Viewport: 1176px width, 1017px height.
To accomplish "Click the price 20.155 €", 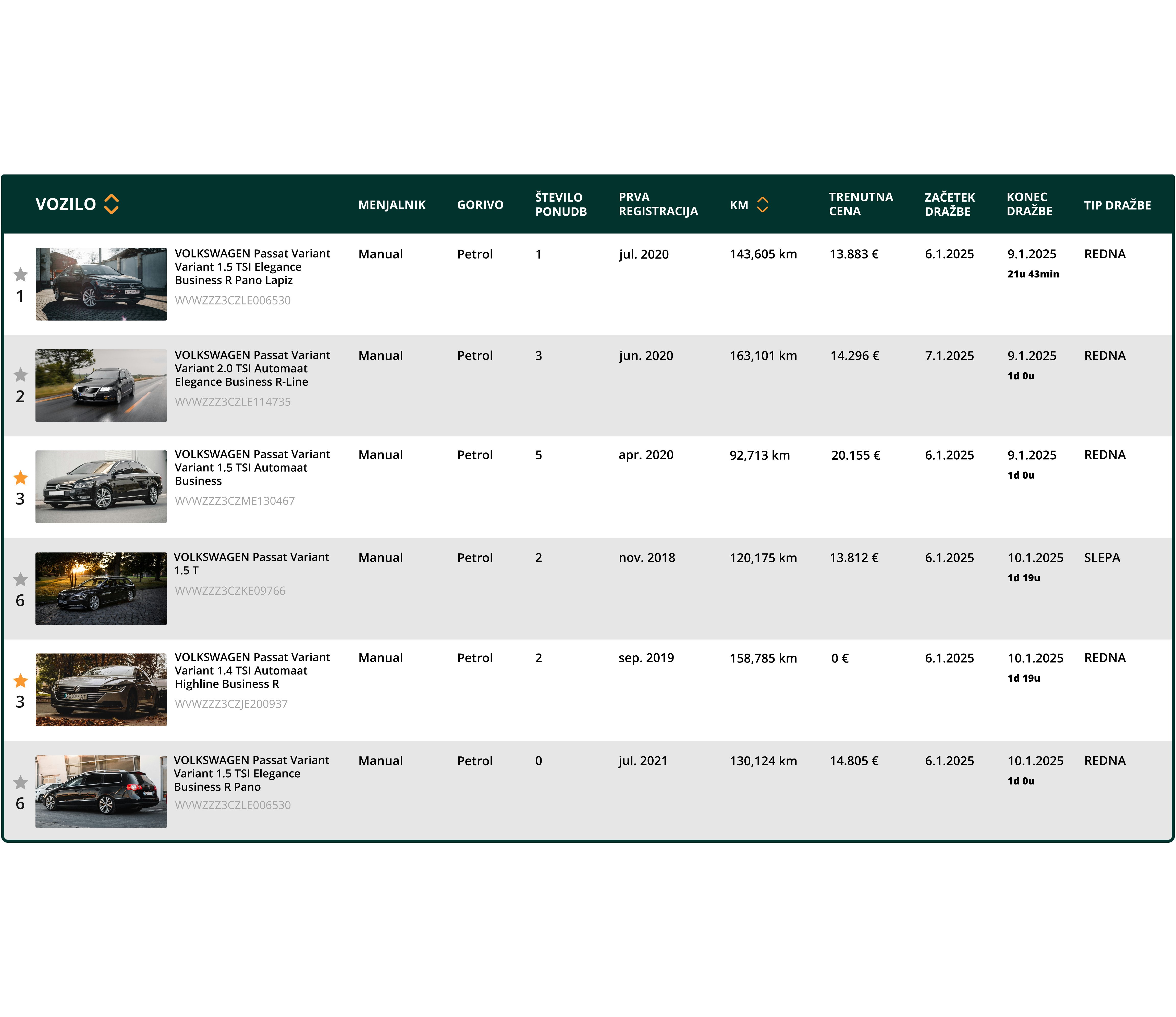I will [856, 455].
